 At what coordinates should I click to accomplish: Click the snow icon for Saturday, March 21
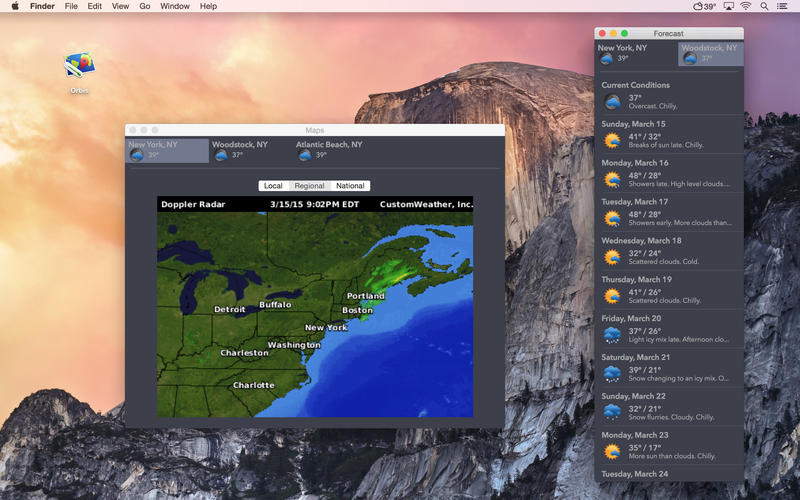[x=612, y=374]
